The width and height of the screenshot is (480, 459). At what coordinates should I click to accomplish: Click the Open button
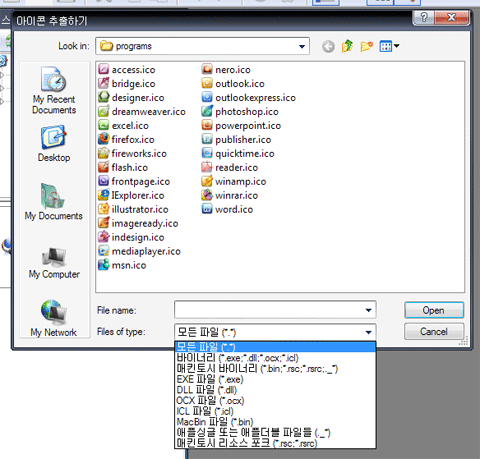pyautogui.click(x=434, y=310)
